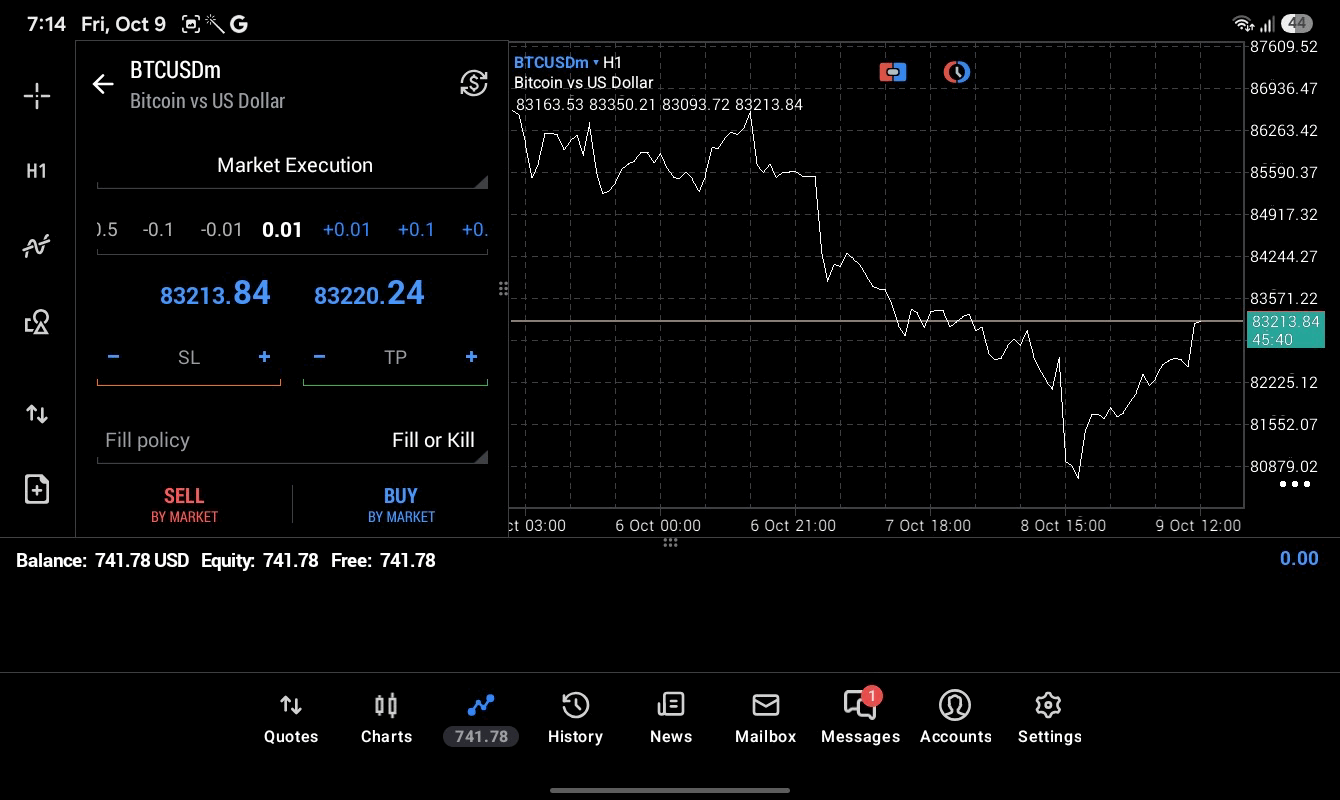Tap the panel divider handle beside the chart
This screenshot has width=1340, height=800.
tap(503, 289)
